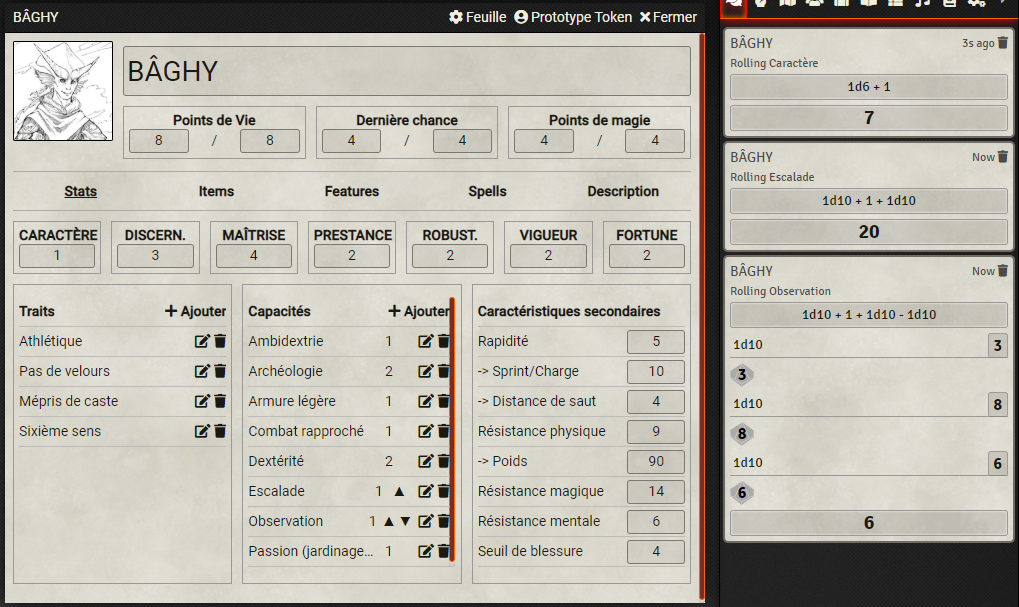1019x607 pixels.
Task: Delete the Rolling Caractère chat message
Action: 1003,44
